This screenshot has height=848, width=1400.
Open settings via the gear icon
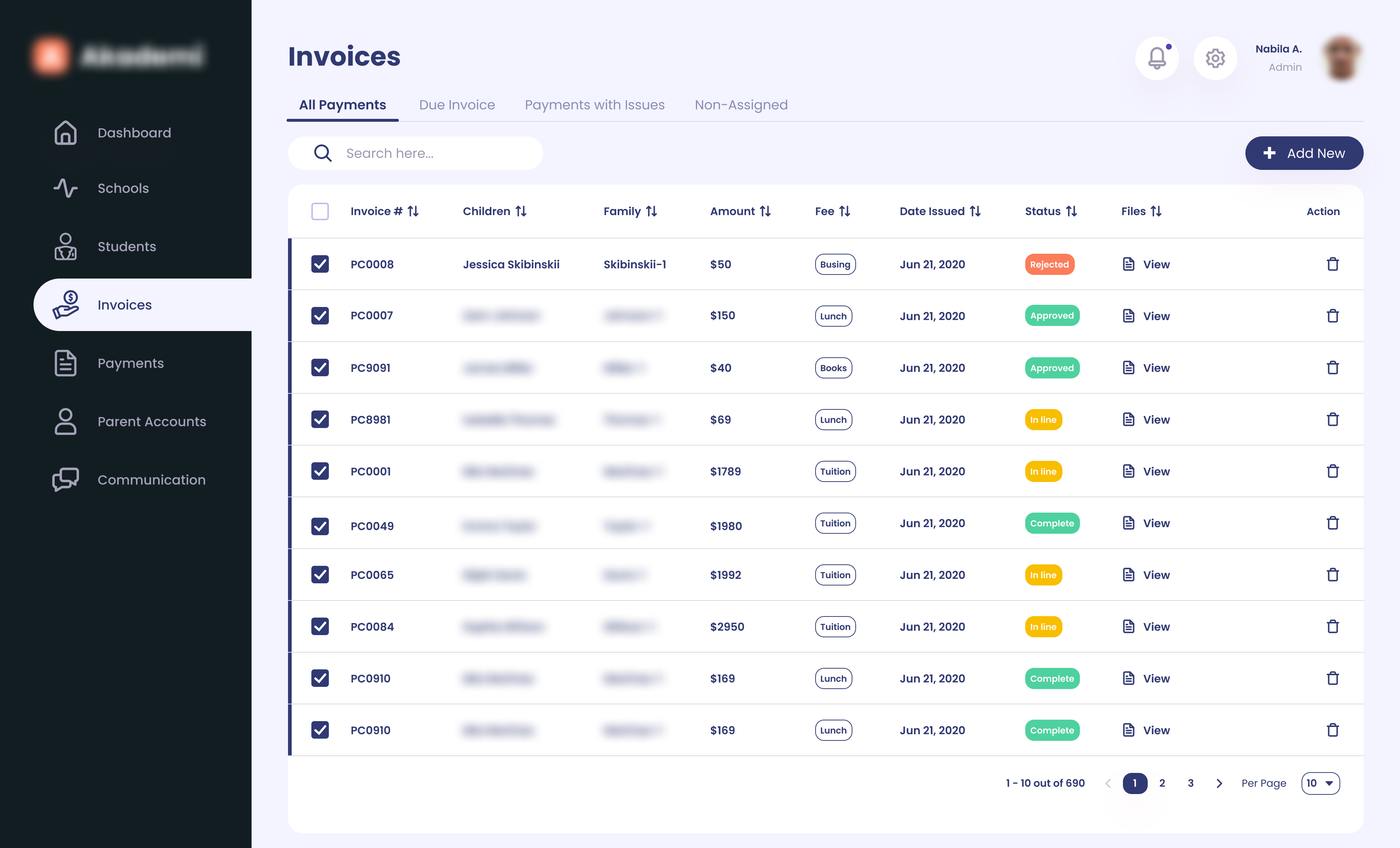pyautogui.click(x=1215, y=58)
